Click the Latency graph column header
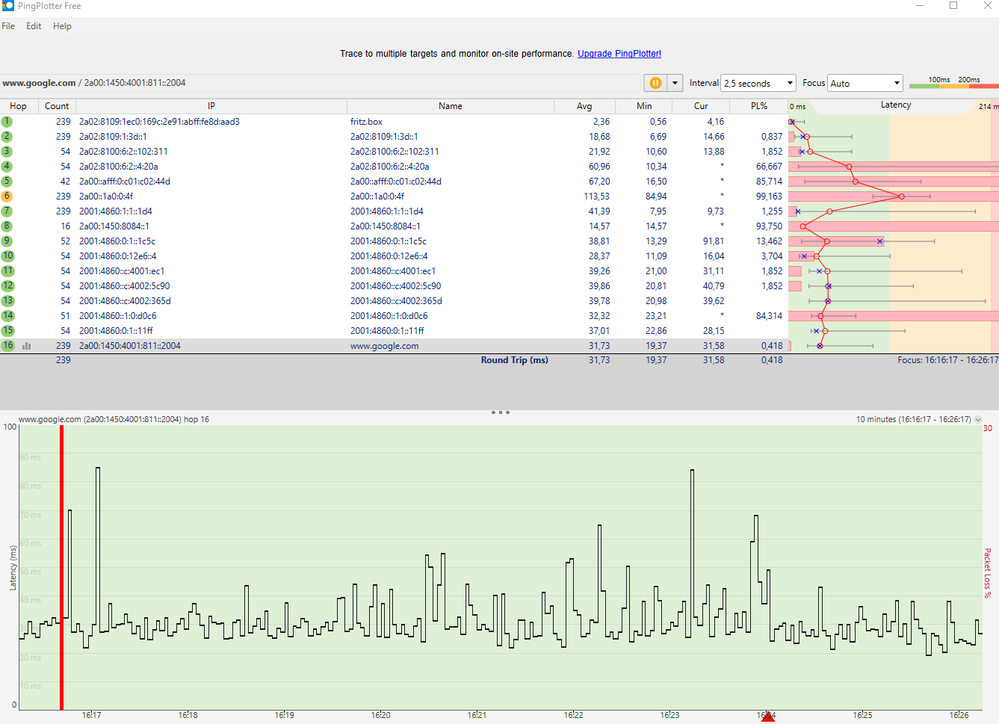The height and width of the screenshot is (724, 999). point(895,105)
